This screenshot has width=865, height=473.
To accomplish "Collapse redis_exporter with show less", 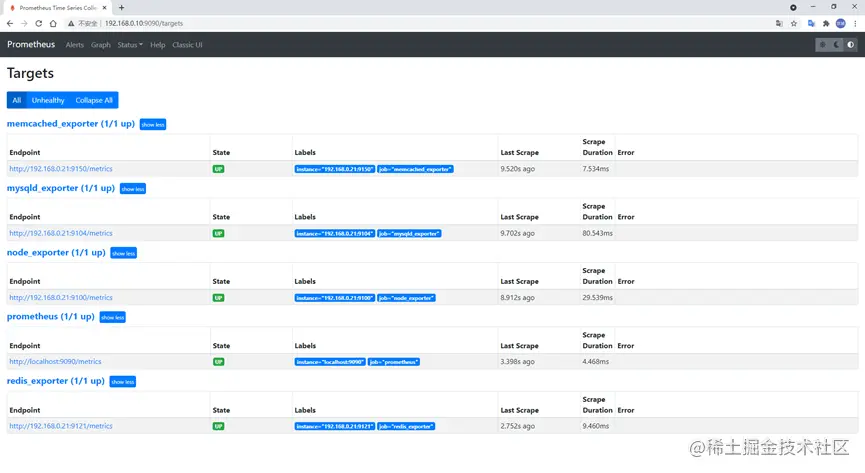I will [x=122, y=382].
